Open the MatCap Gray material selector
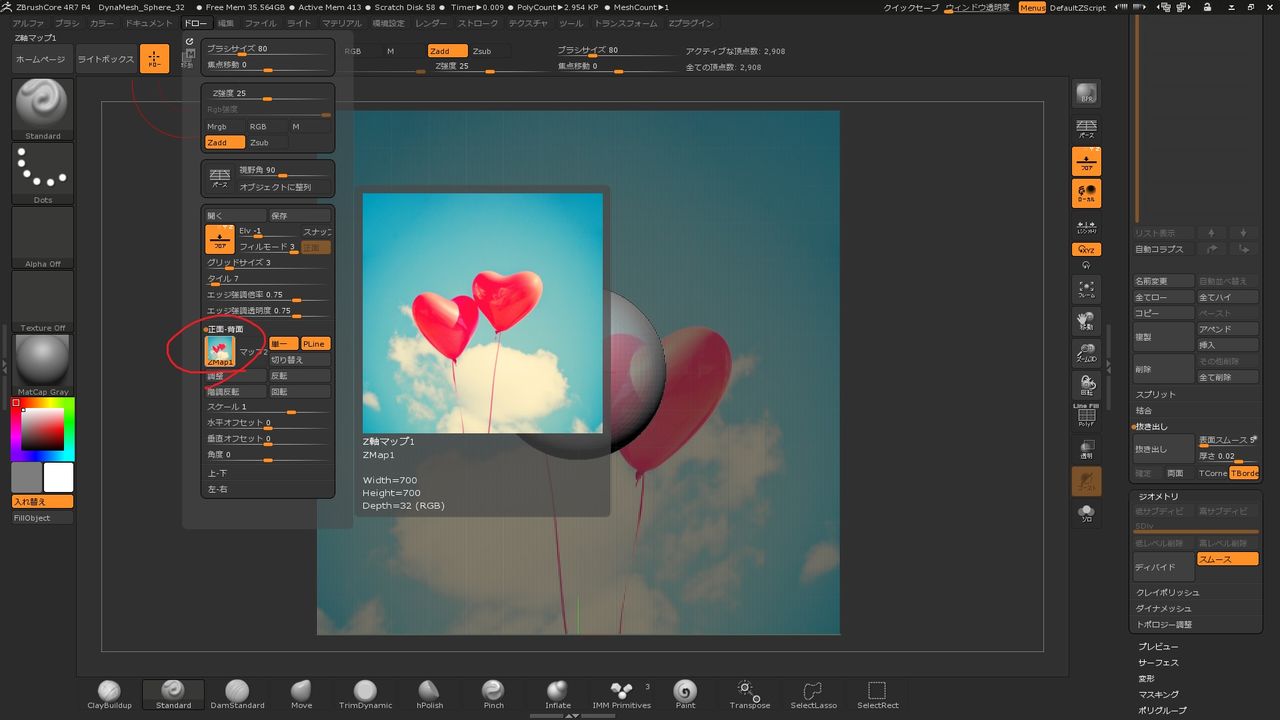 [x=43, y=365]
